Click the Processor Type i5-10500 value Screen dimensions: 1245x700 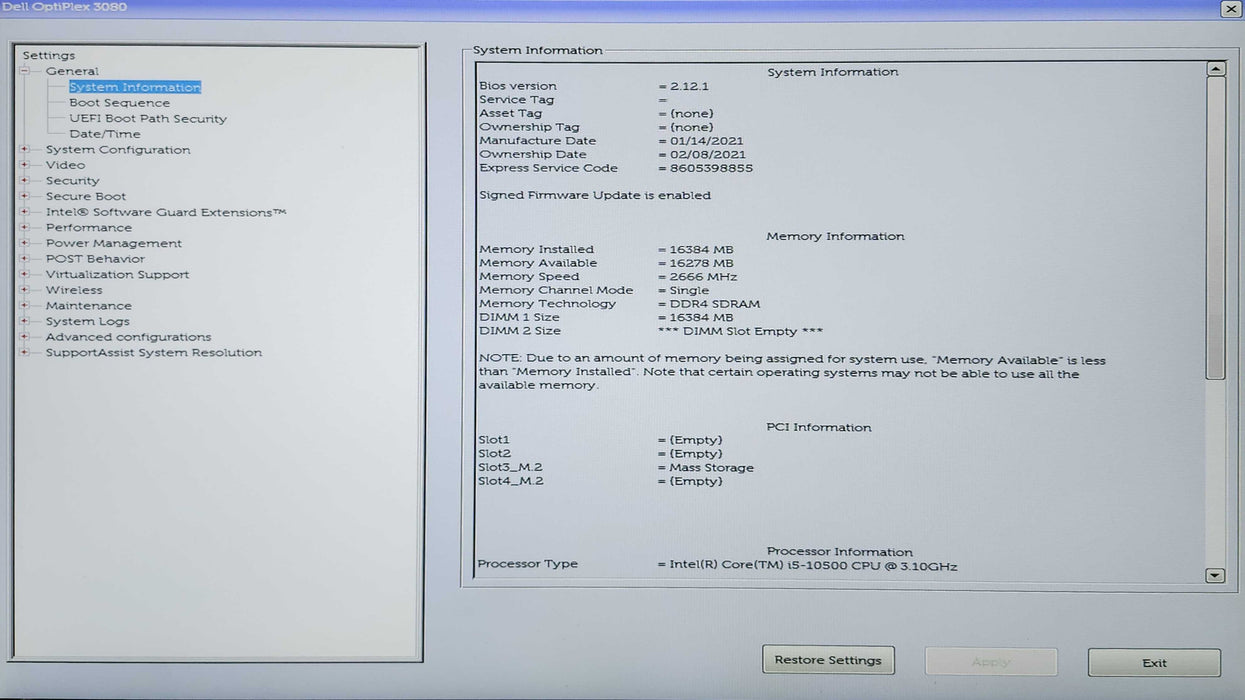point(813,566)
